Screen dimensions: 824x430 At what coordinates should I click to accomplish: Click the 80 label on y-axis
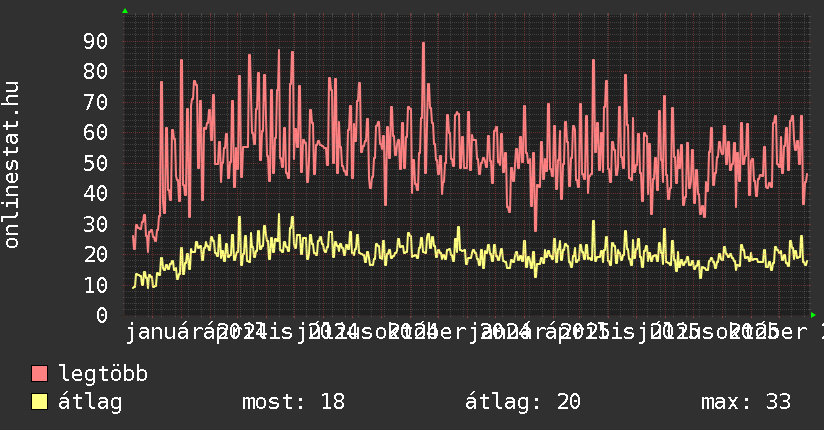[x=95, y=71]
